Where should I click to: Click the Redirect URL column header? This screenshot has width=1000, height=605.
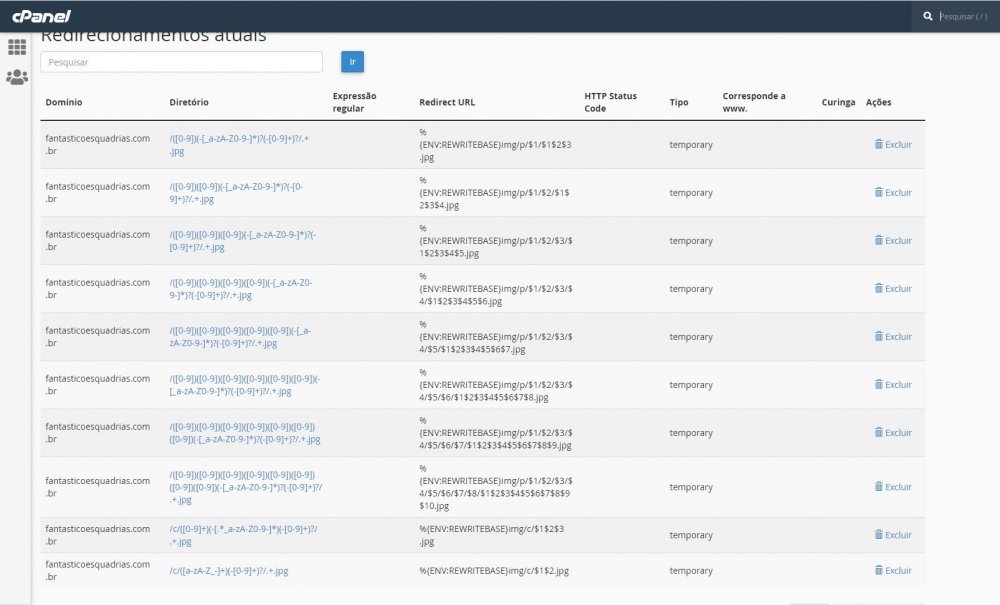tap(447, 102)
